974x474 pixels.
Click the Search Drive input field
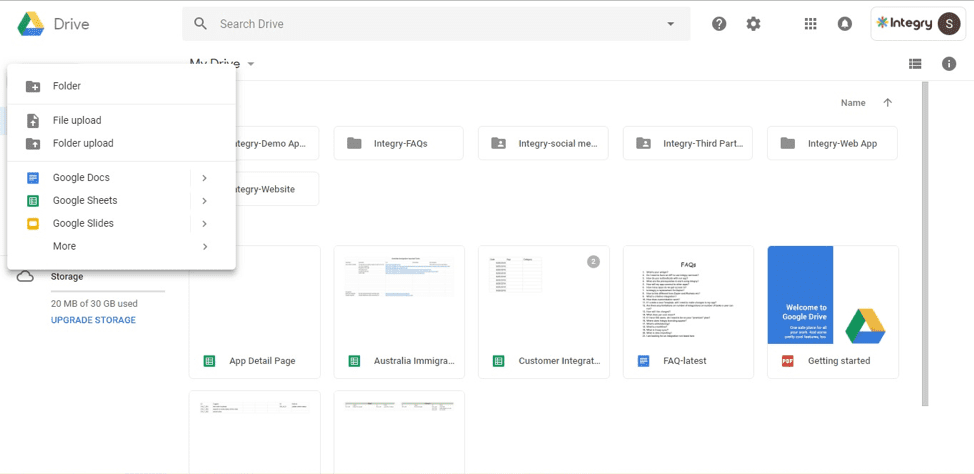[435, 24]
